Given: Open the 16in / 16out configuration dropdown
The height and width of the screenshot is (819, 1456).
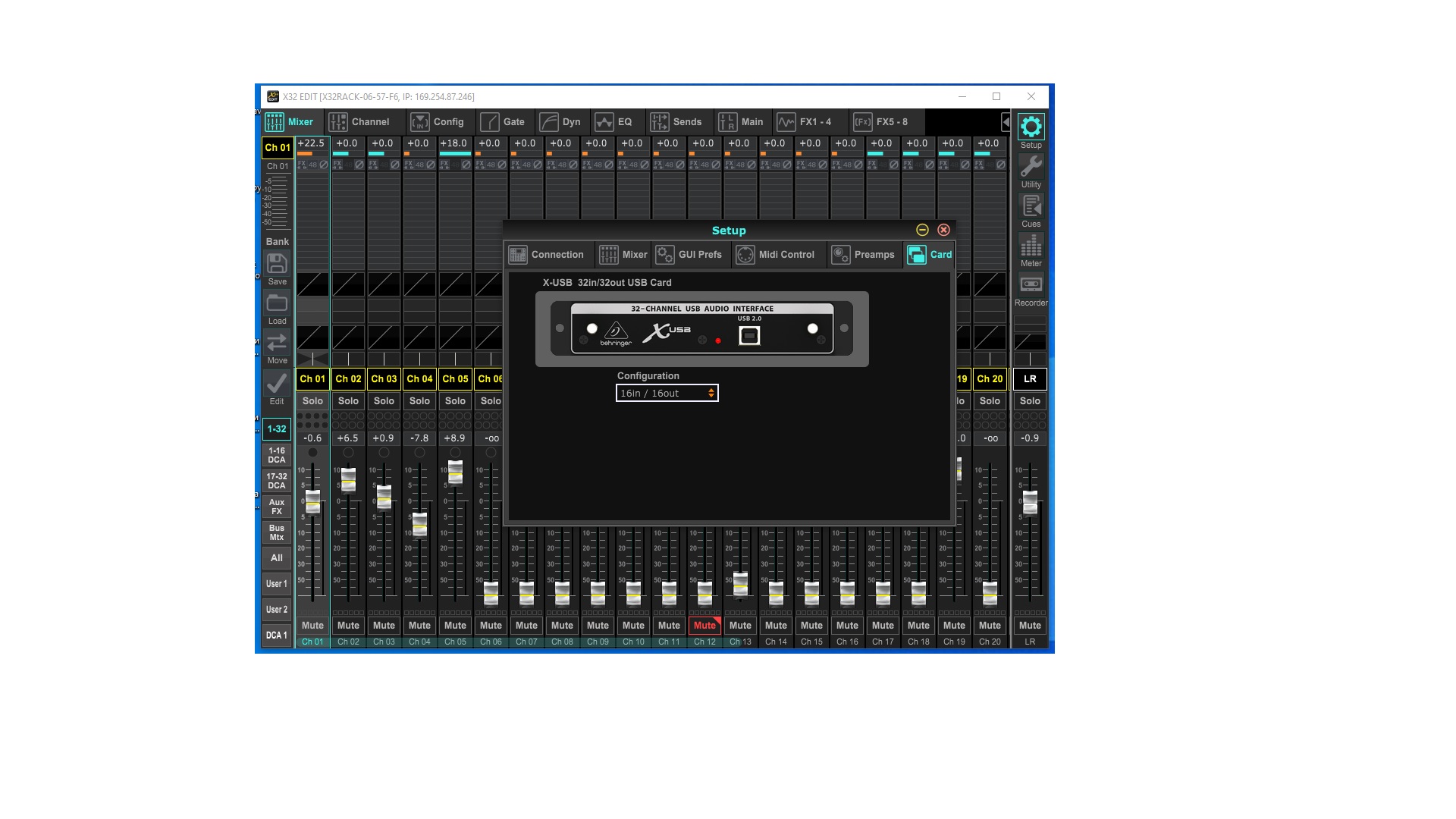Looking at the screenshot, I should point(667,393).
